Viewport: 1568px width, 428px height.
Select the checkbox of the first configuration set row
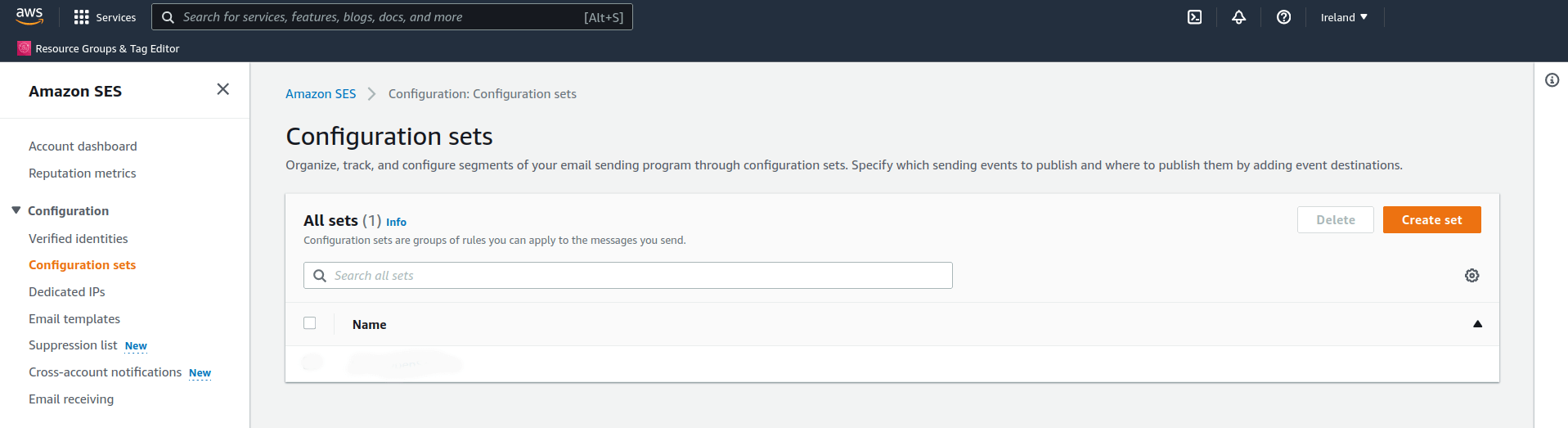pos(312,362)
